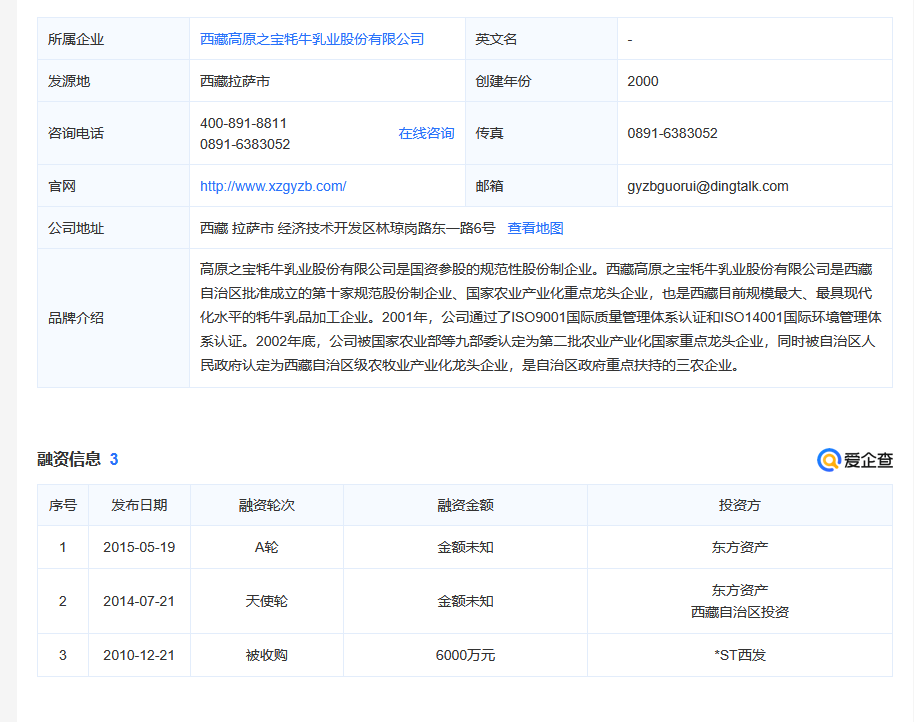Select investor 东方资产 in the A轮 row
The width and height of the screenshot is (914, 722).
[x=739, y=547]
